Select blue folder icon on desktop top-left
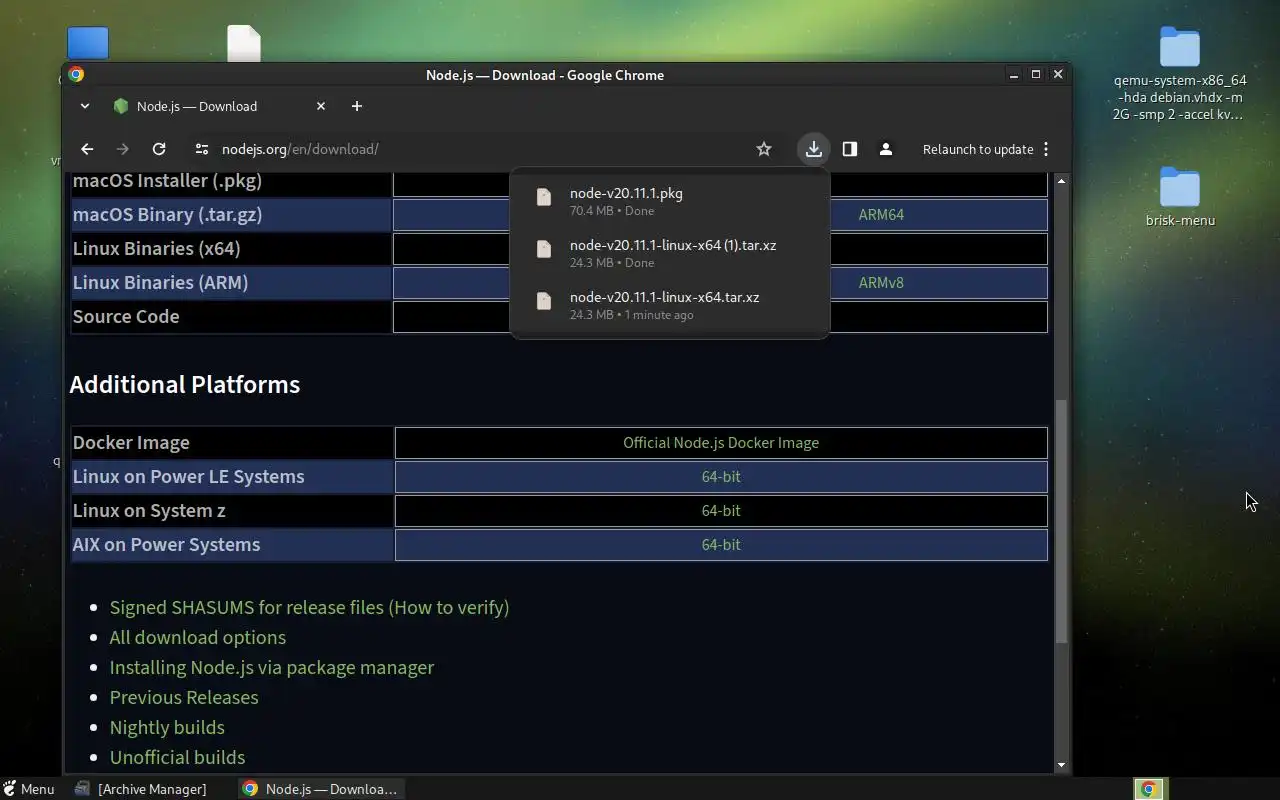The height and width of the screenshot is (800, 1280). pyautogui.click(x=88, y=44)
